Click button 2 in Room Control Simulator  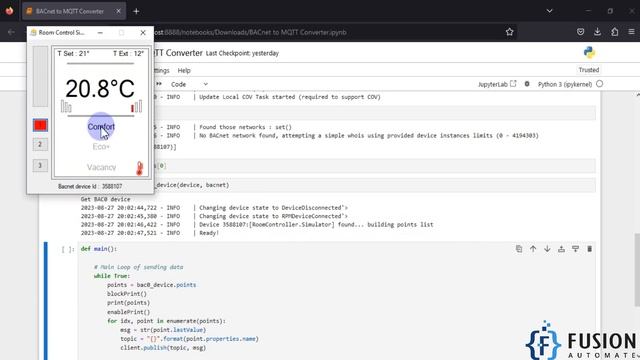pos(40,144)
